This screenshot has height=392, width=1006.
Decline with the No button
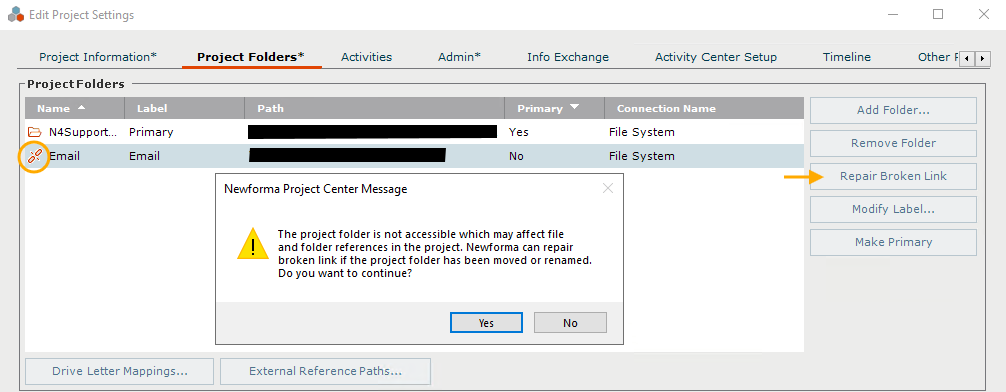(x=570, y=323)
